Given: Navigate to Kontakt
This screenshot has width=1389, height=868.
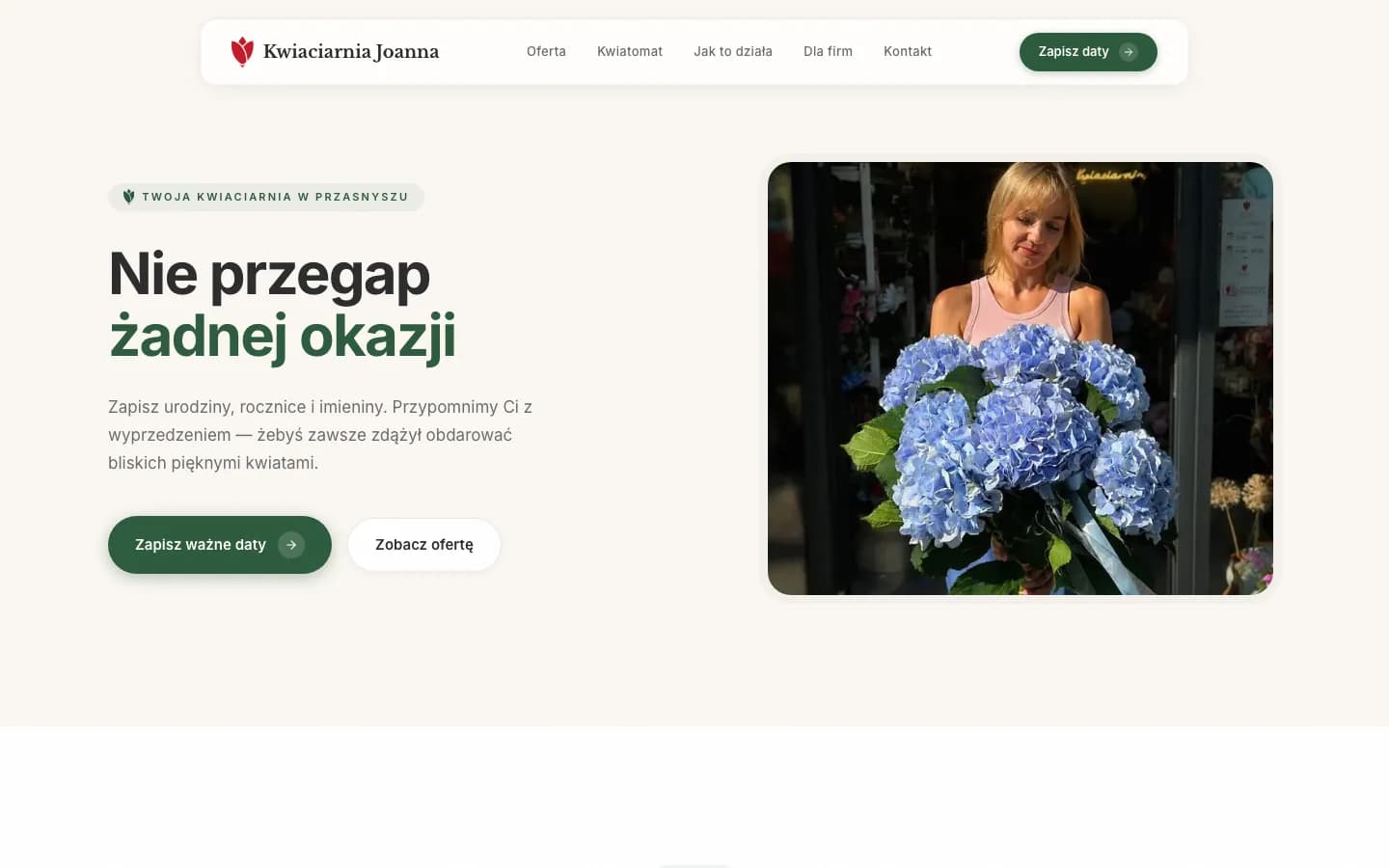Looking at the screenshot, I should point(908,52).
